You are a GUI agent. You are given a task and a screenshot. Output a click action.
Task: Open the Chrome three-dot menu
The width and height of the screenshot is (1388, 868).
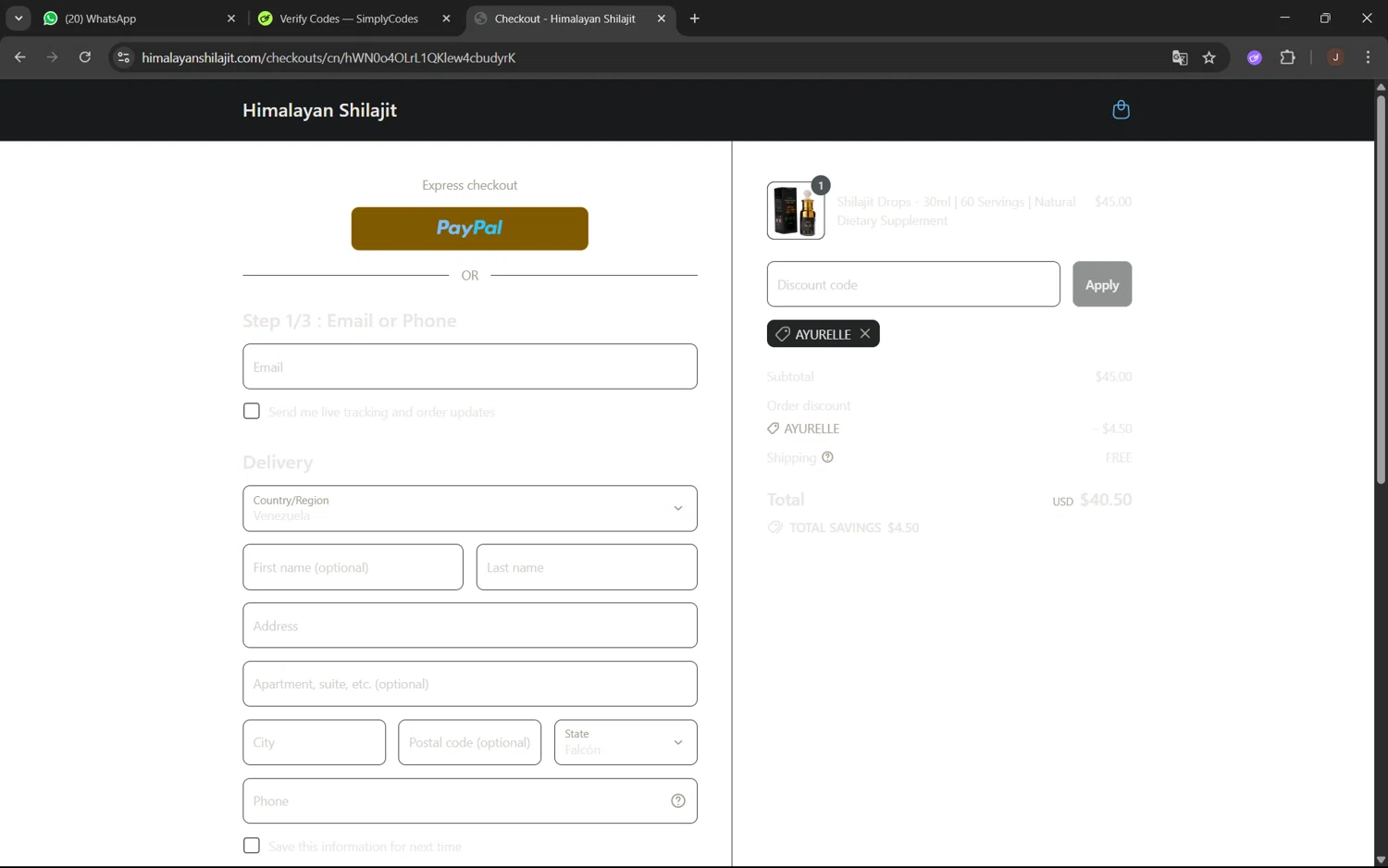click(x=1368, y=57)
